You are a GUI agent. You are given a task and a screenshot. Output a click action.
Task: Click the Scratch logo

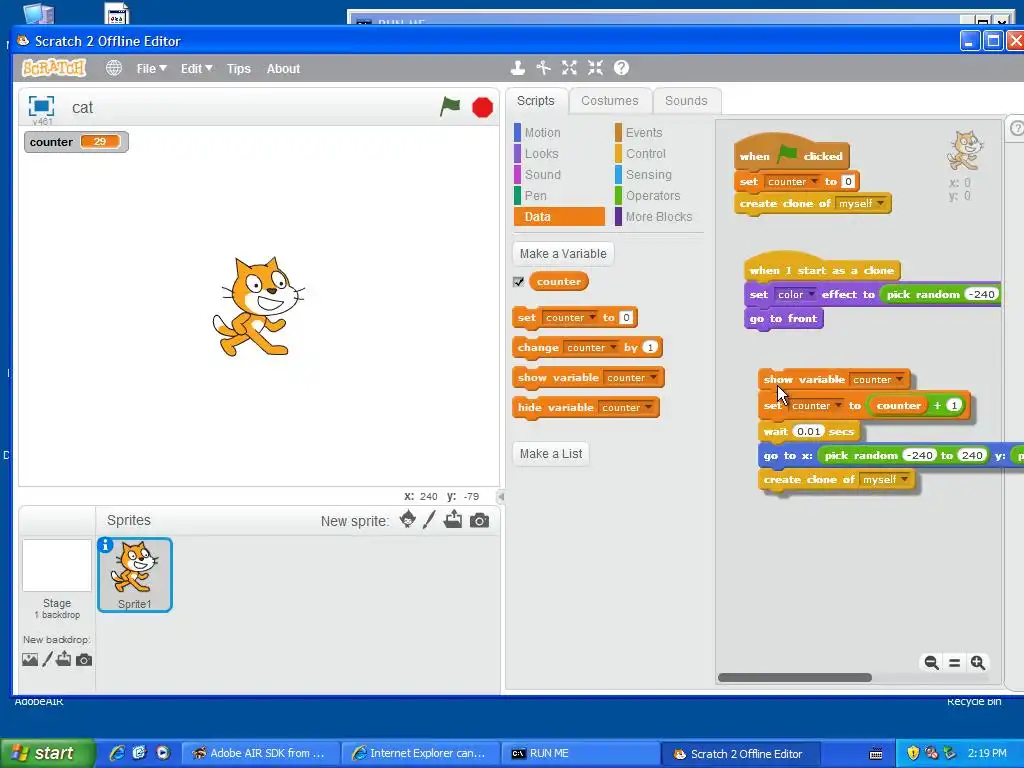click(54, 68)
